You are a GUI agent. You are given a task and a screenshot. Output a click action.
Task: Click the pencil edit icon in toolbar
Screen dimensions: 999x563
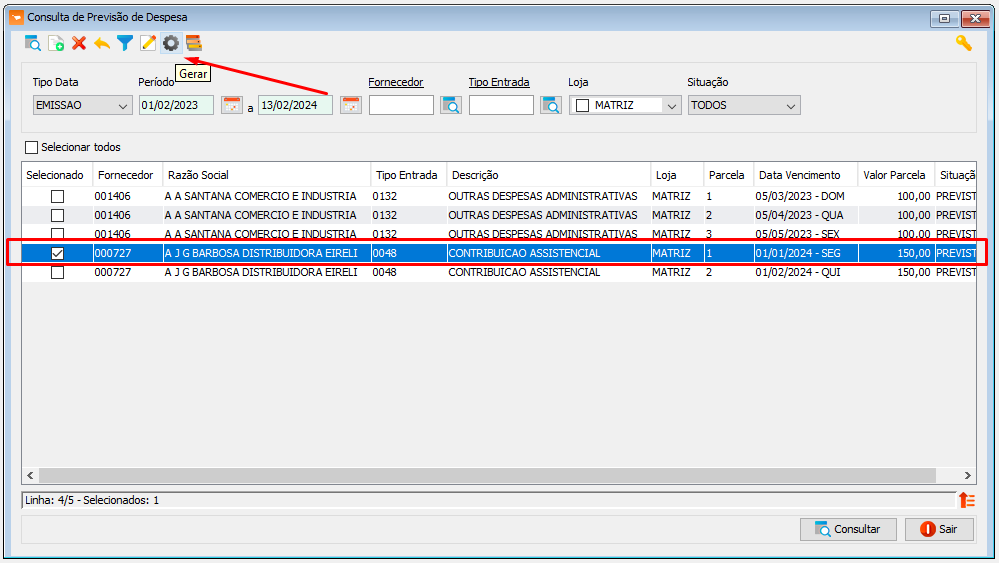148,43
